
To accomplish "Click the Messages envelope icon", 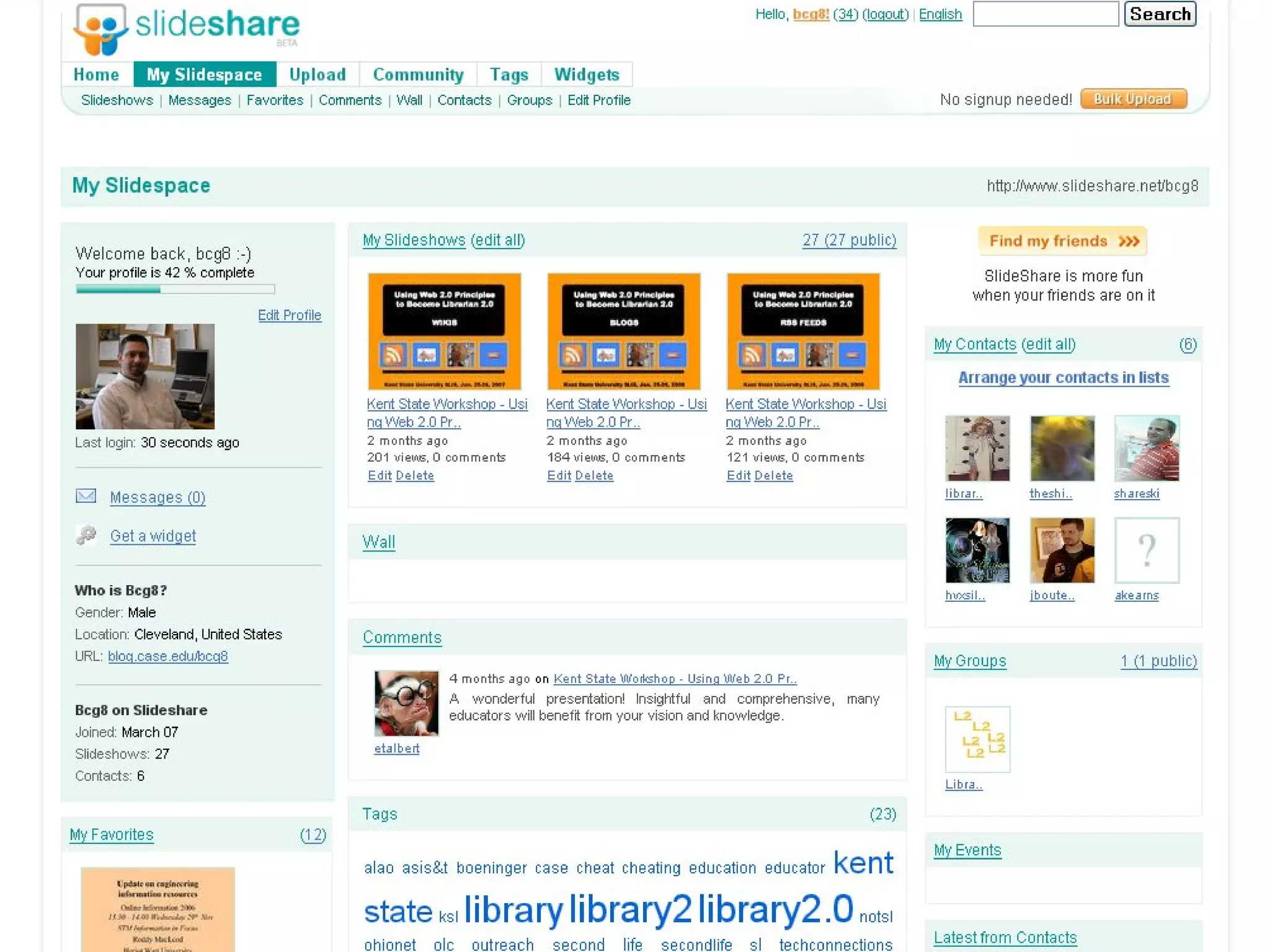I will point(86,496).
